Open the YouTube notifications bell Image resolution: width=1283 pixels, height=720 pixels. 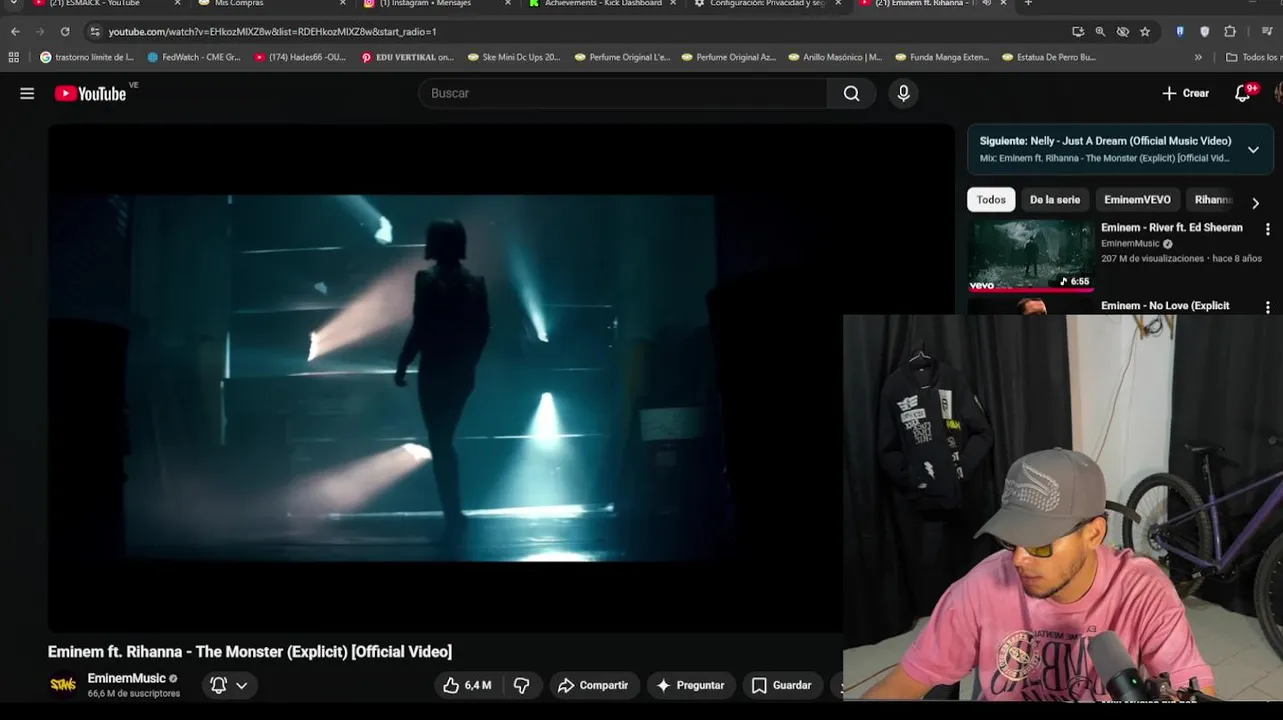point(1242,93)
